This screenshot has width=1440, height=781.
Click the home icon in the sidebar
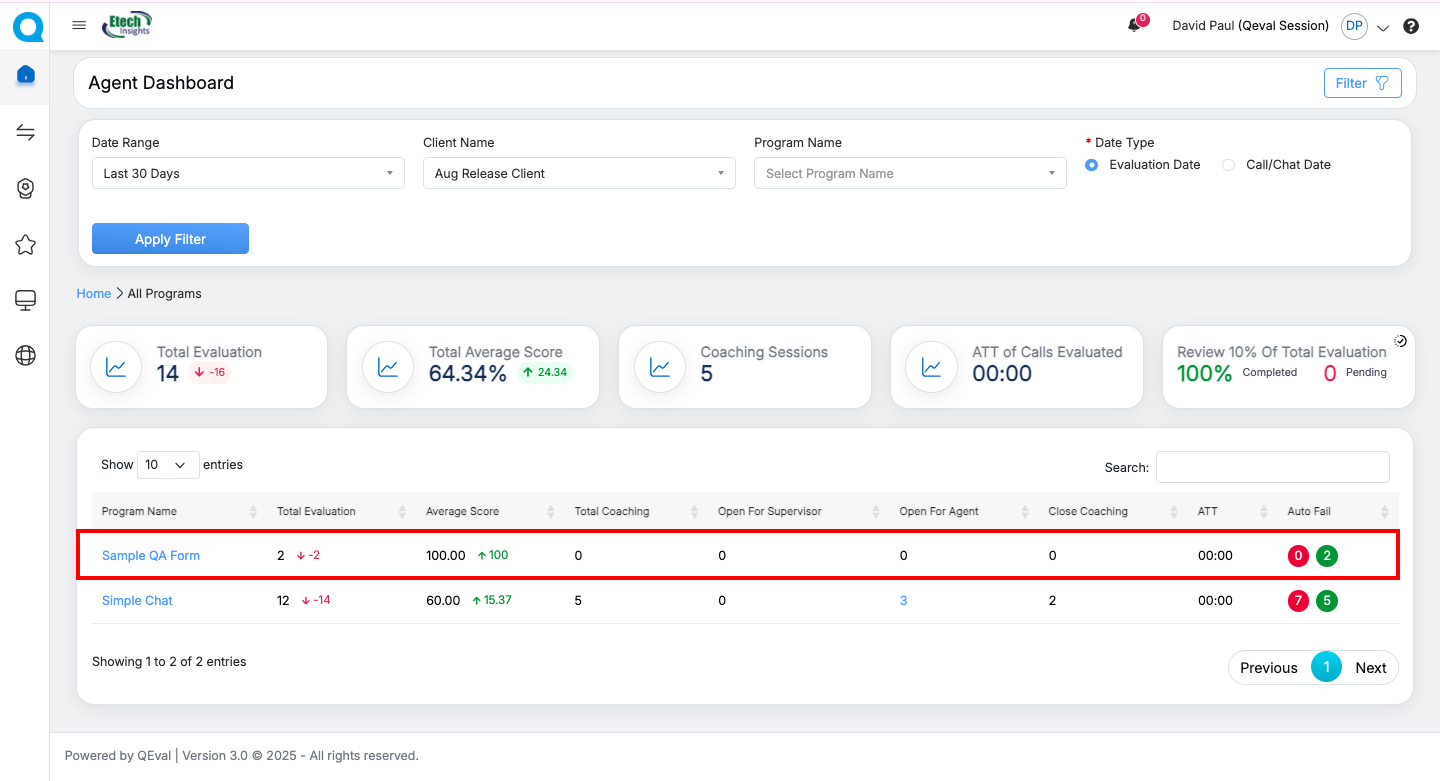click(x=26, y=75)
